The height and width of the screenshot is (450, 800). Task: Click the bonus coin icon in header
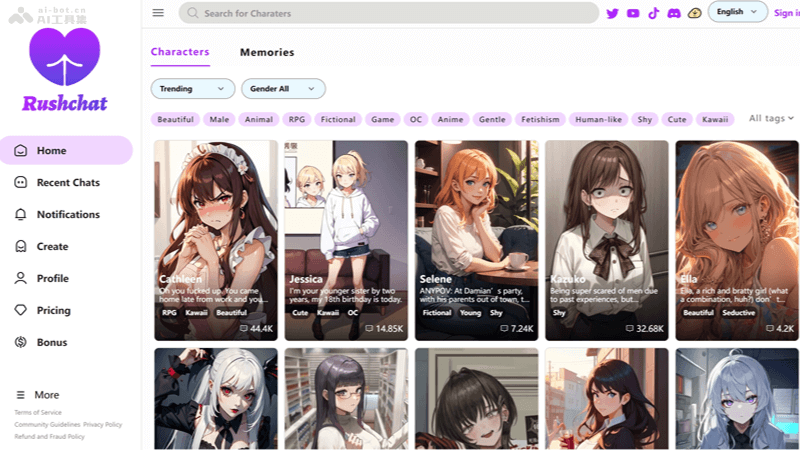tap(694, 13)
